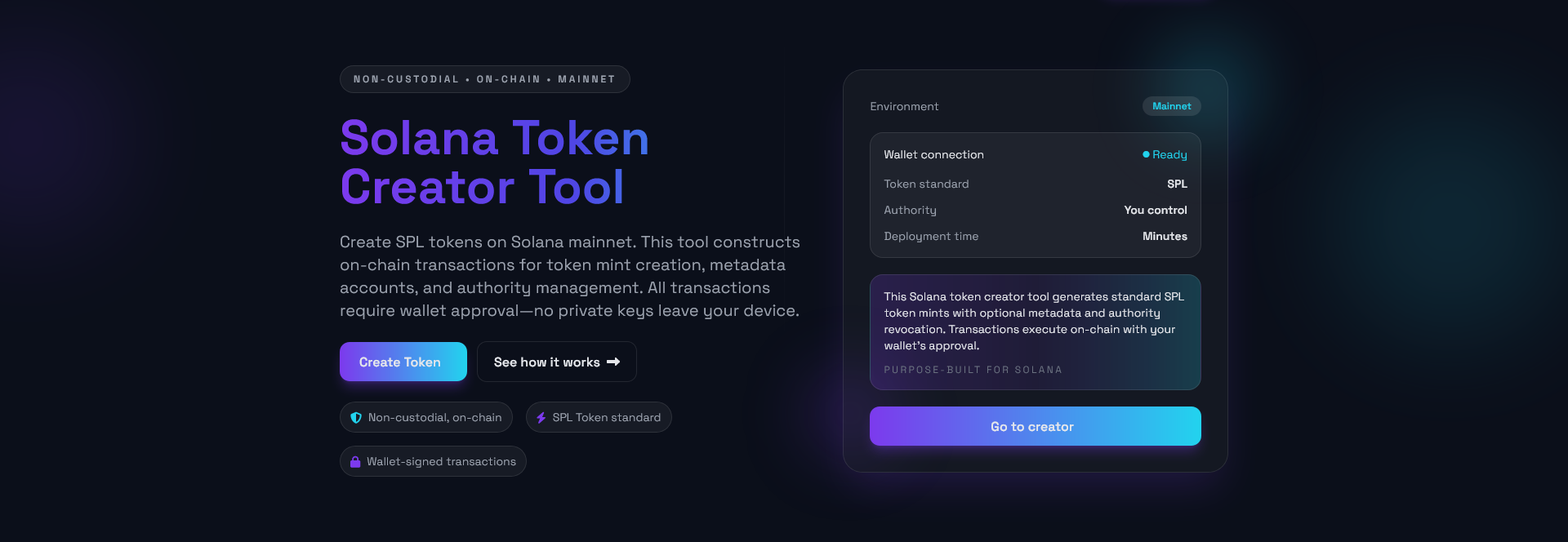The image size is (1568, 542).
Task: Click the arrow icon in See how it works
Action: point(613,362)
